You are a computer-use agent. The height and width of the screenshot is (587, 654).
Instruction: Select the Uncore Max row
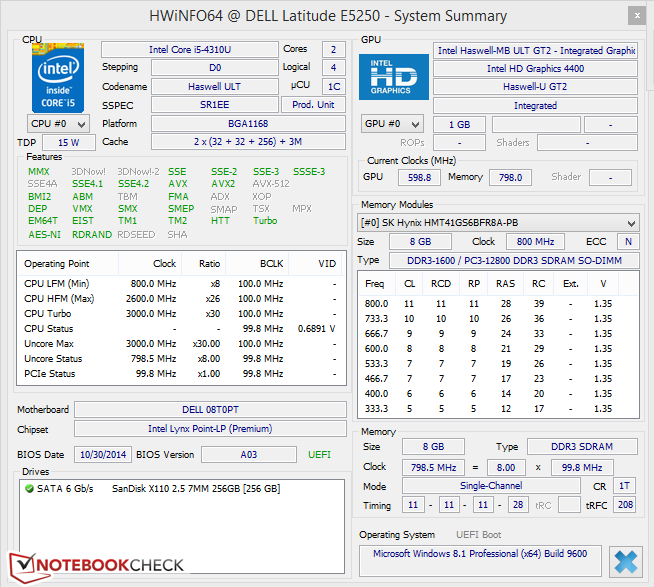click(x=181, y=344)
